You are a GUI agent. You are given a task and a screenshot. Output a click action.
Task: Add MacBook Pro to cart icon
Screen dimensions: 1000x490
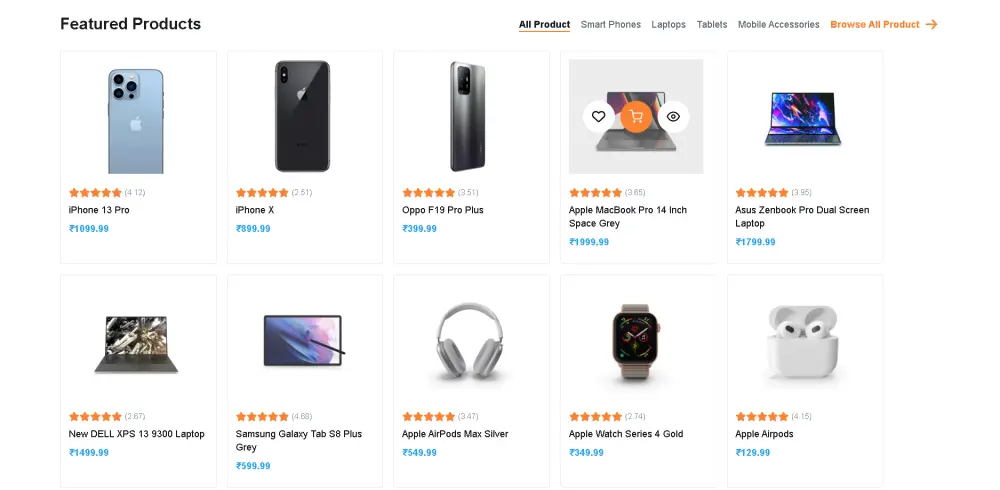(x=636, y=117)
